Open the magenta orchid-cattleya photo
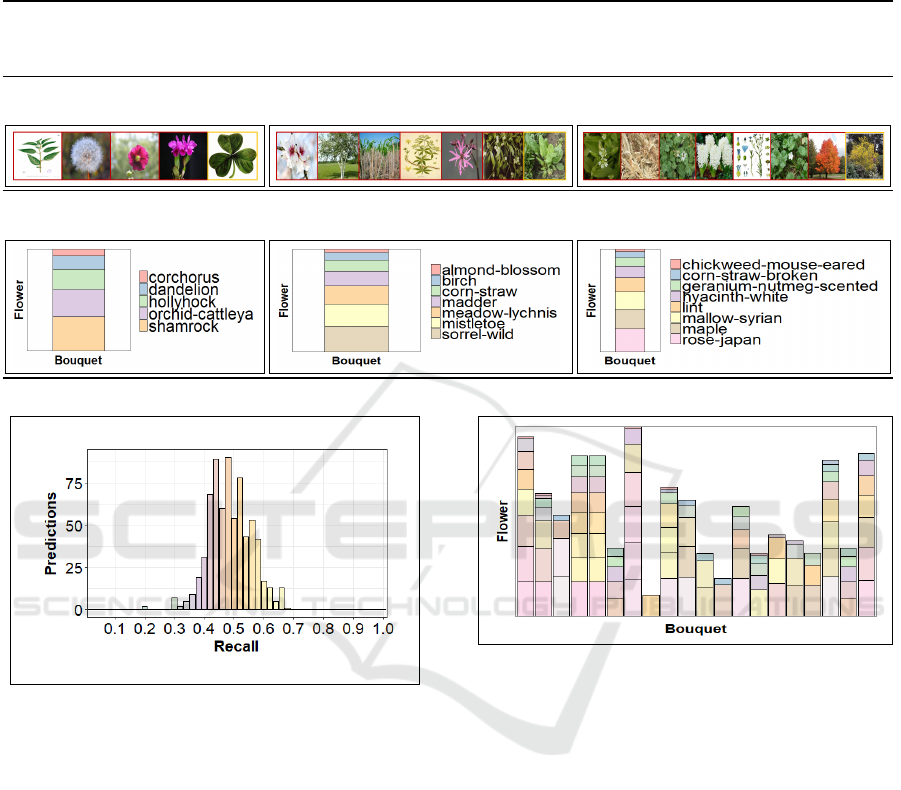 tap(184, 156)
